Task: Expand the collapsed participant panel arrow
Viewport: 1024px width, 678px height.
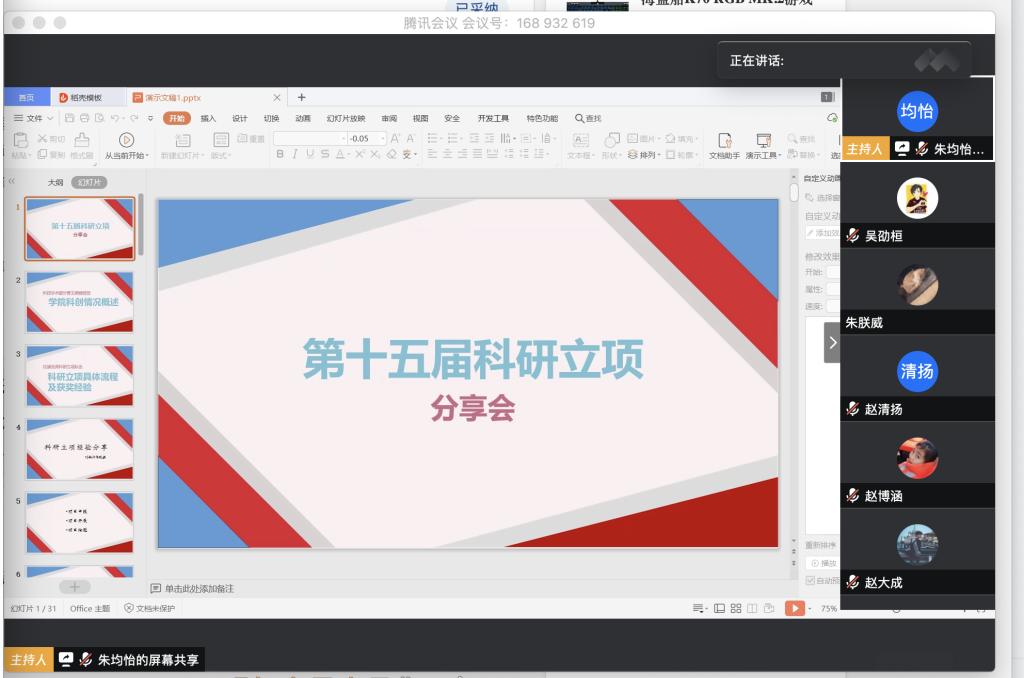Action: [831, 342]
